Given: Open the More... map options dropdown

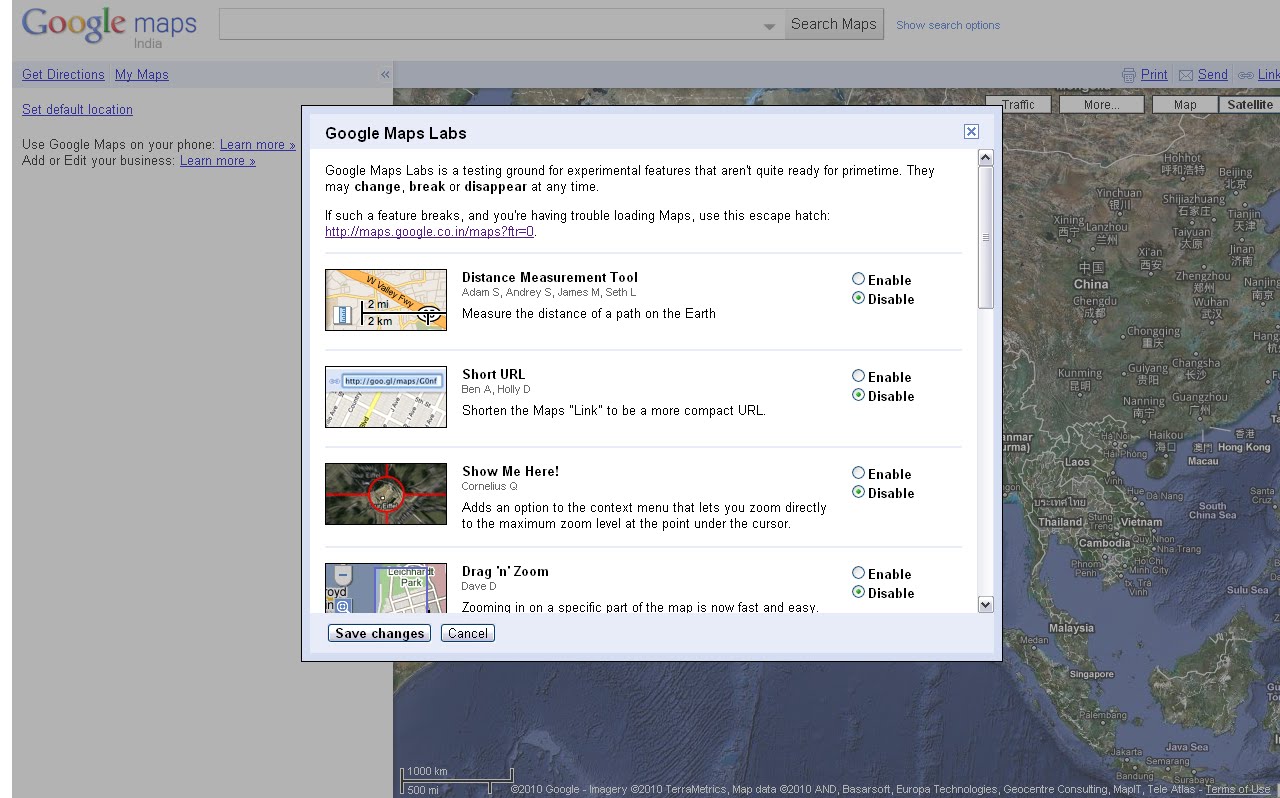Looking at the screenshot, I should [1101, 104].
